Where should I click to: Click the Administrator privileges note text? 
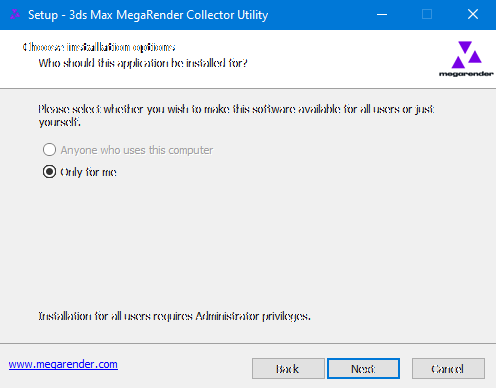[174, 316]
